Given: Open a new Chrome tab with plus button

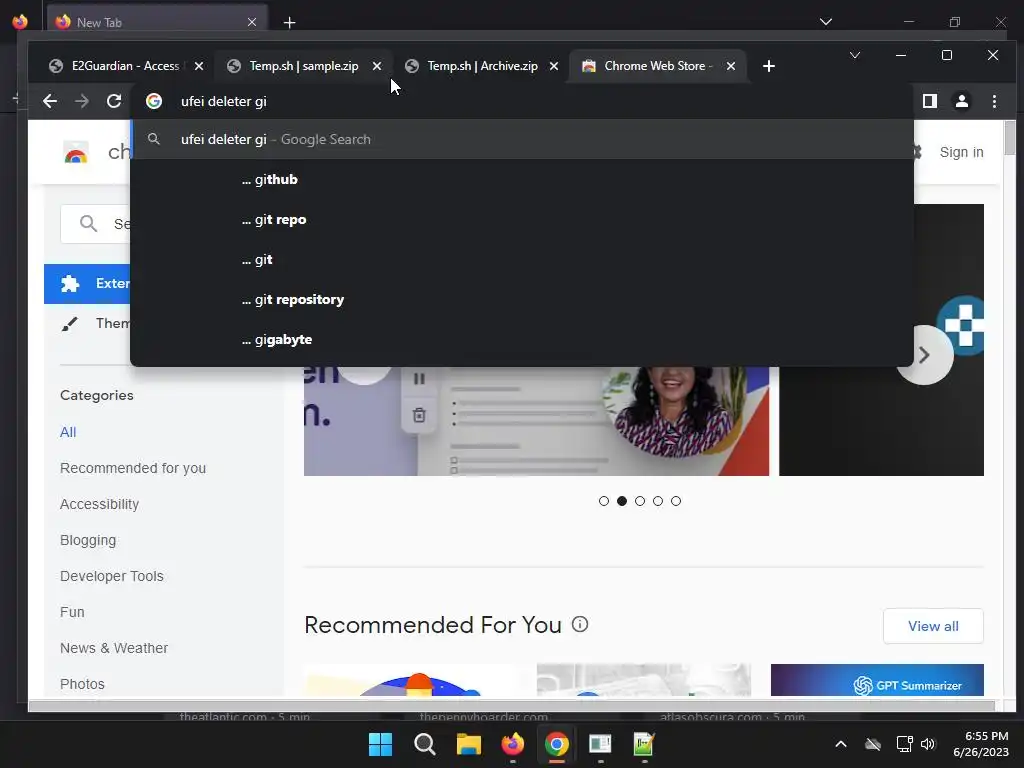Looking at the screenshot, I should (x=769, y=66).
